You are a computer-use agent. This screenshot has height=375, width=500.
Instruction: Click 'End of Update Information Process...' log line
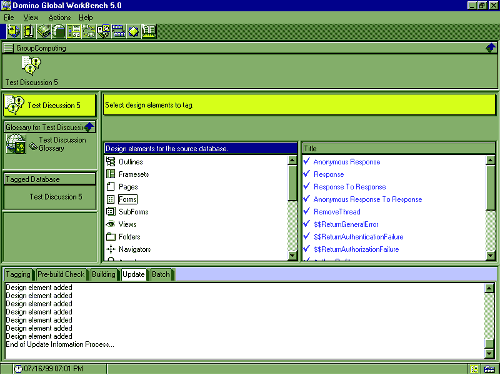click(x=60, y=344)
